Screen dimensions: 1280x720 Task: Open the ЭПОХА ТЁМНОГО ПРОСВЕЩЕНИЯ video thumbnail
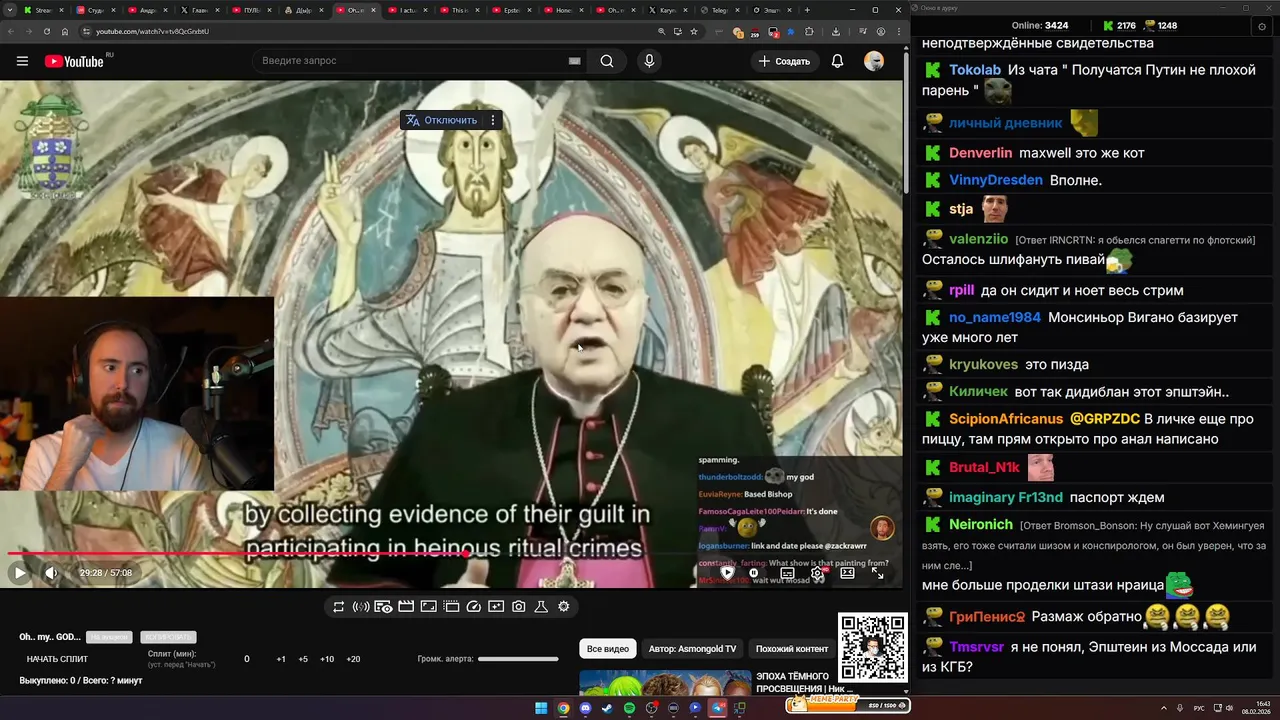pos(665,682)
